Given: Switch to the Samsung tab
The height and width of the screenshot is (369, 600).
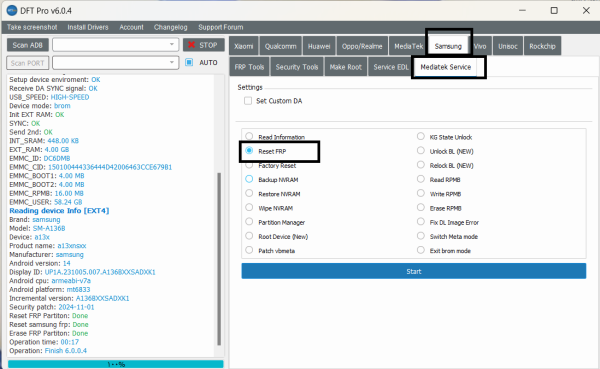Looking at the screenshot, I should click(x=448, y=46).
